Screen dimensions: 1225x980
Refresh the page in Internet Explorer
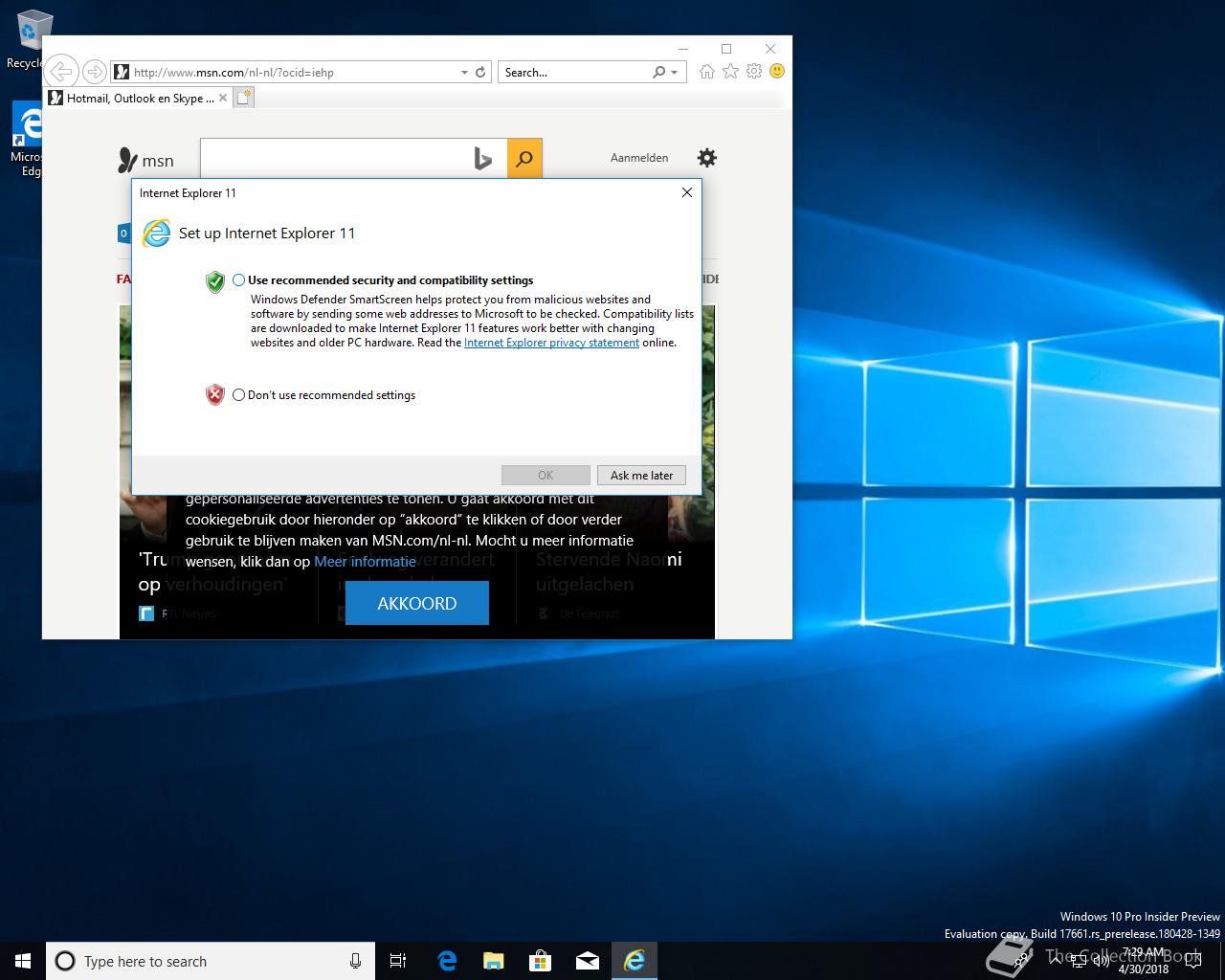pyautogui.click(x=480, y=72)
